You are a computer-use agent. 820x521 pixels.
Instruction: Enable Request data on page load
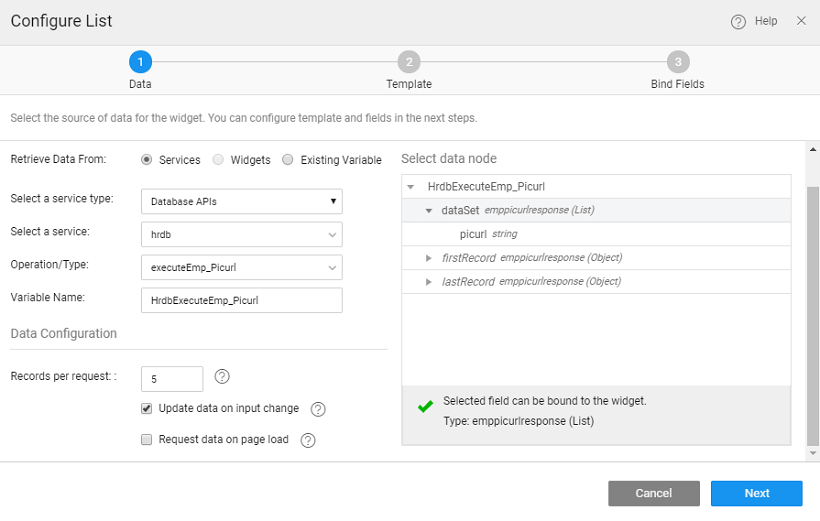tap(147, 439)
